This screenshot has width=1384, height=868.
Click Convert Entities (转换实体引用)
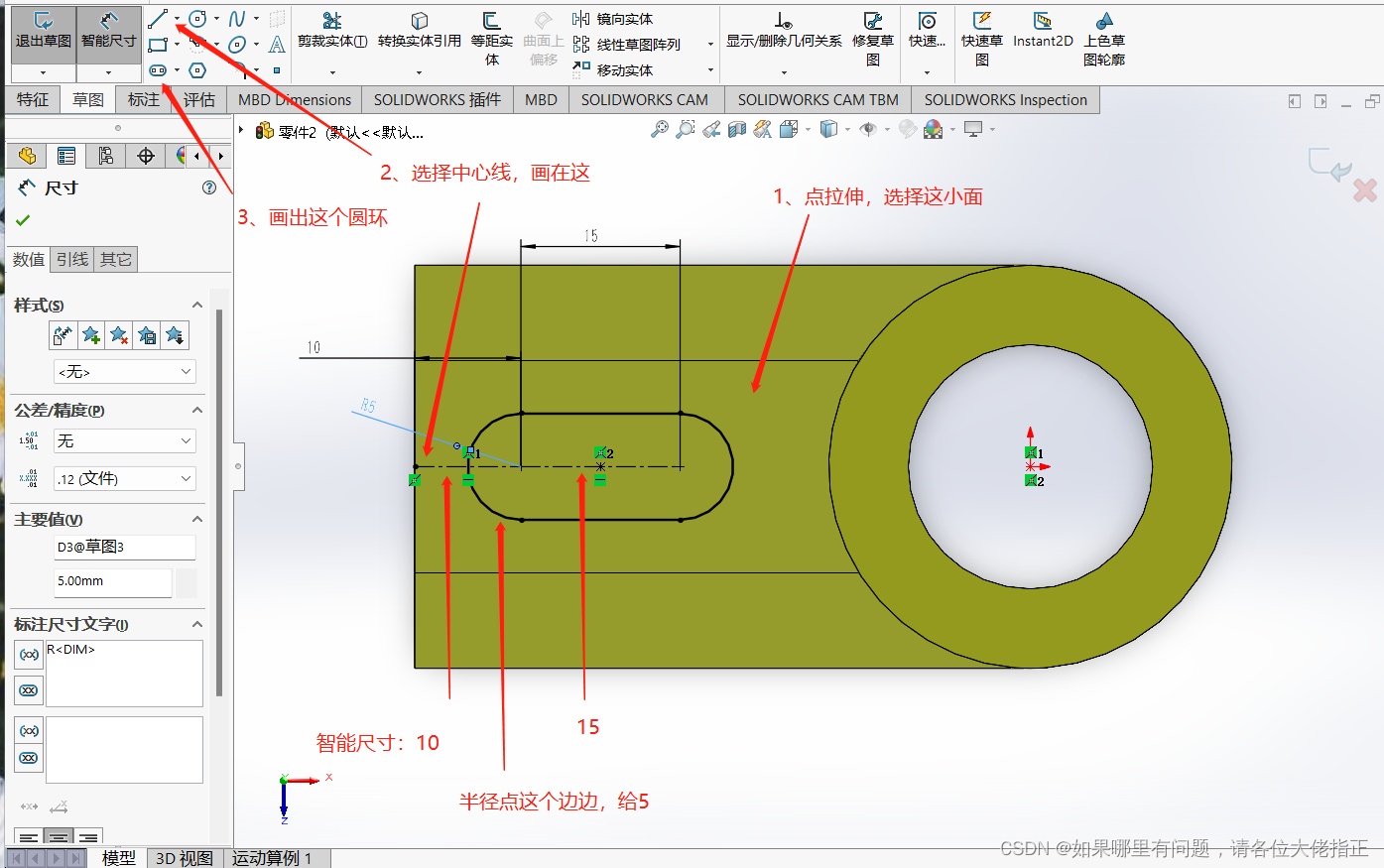click(420, 32)
